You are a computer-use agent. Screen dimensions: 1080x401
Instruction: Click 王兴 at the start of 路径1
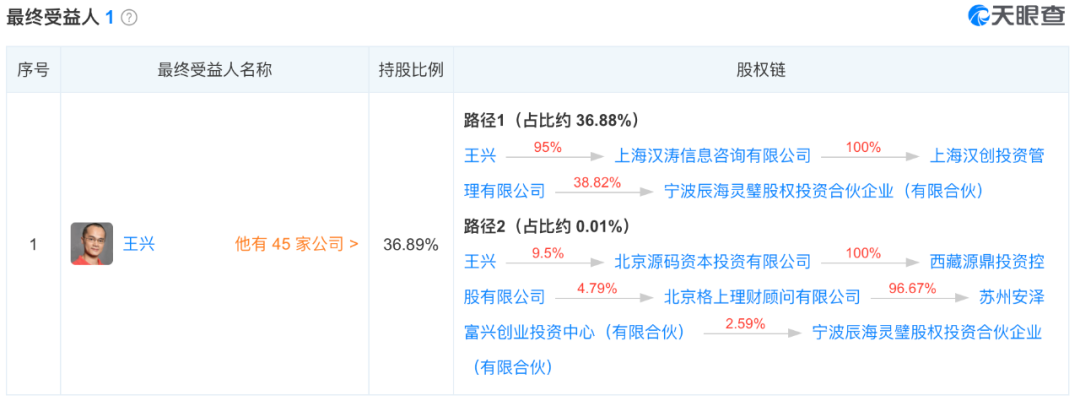(480, 155)
